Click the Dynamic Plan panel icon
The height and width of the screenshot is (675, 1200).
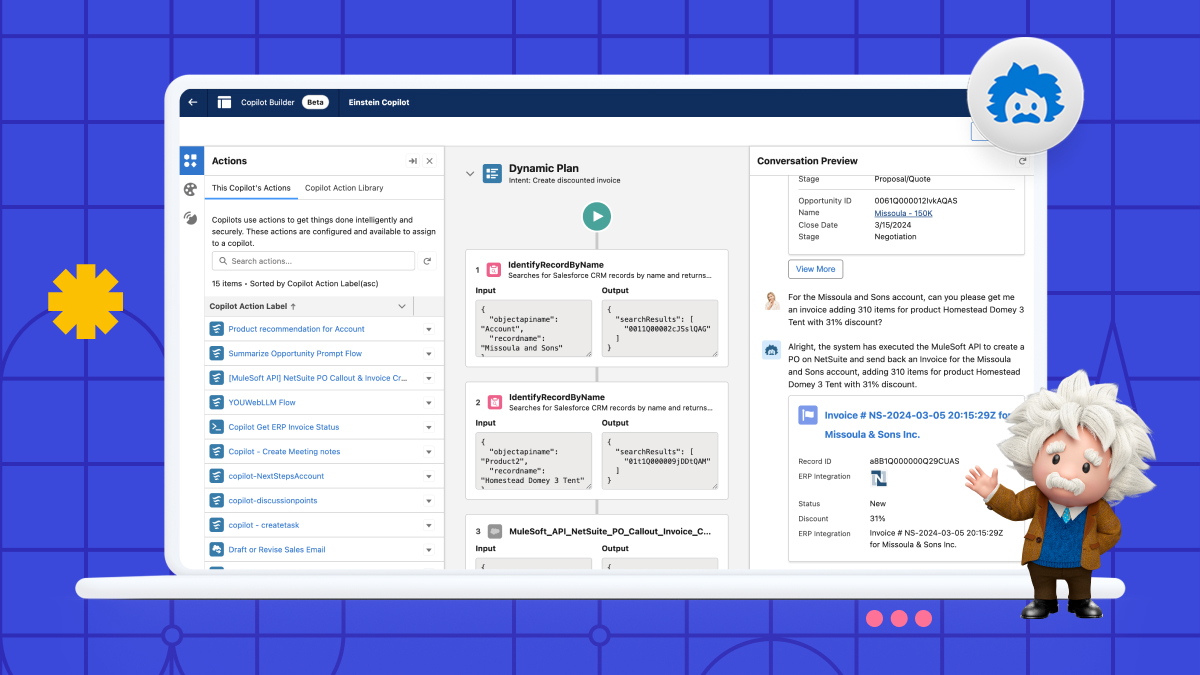coord(492,173)
